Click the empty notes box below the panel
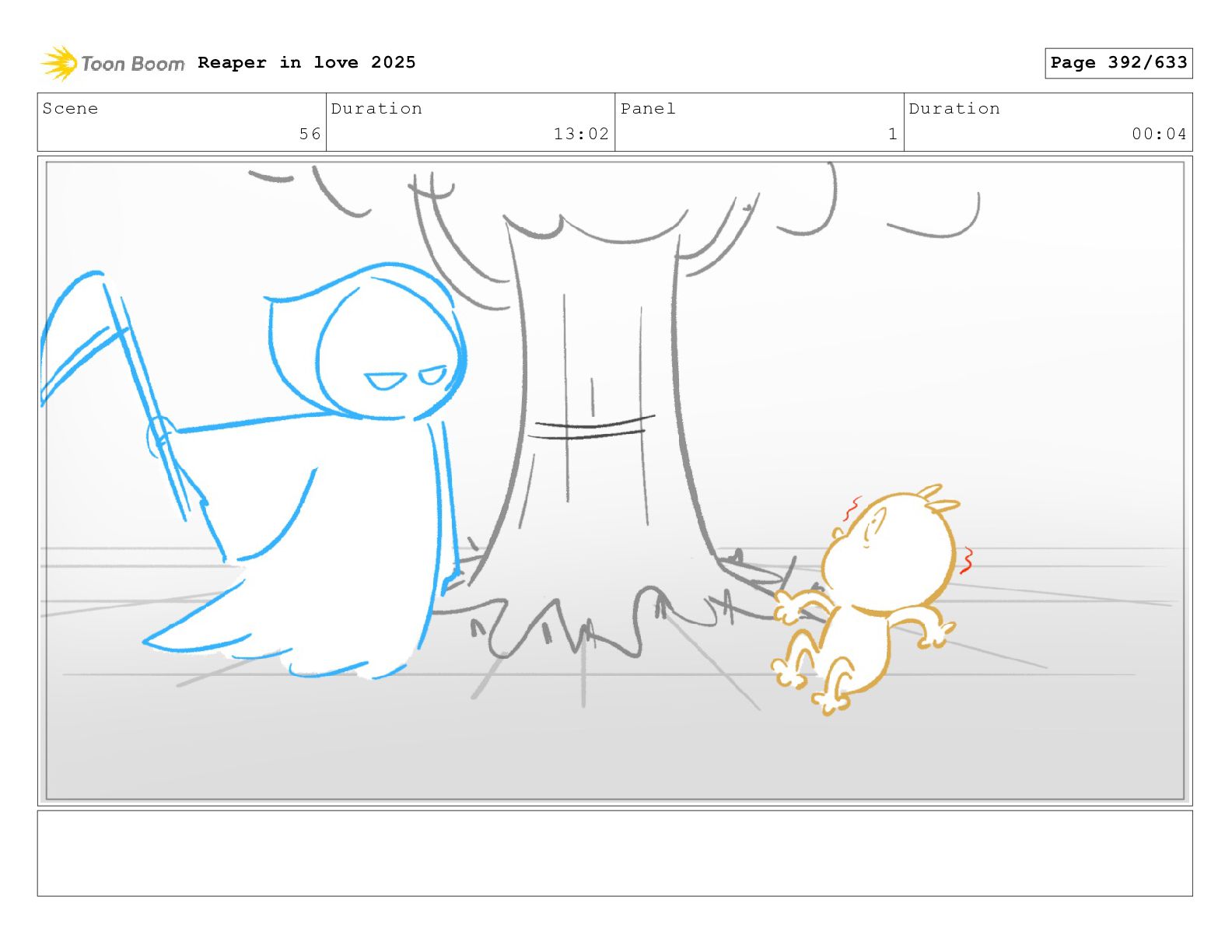Image resolution: width=1232 pixels, height=952 pixels. [615, 853]
